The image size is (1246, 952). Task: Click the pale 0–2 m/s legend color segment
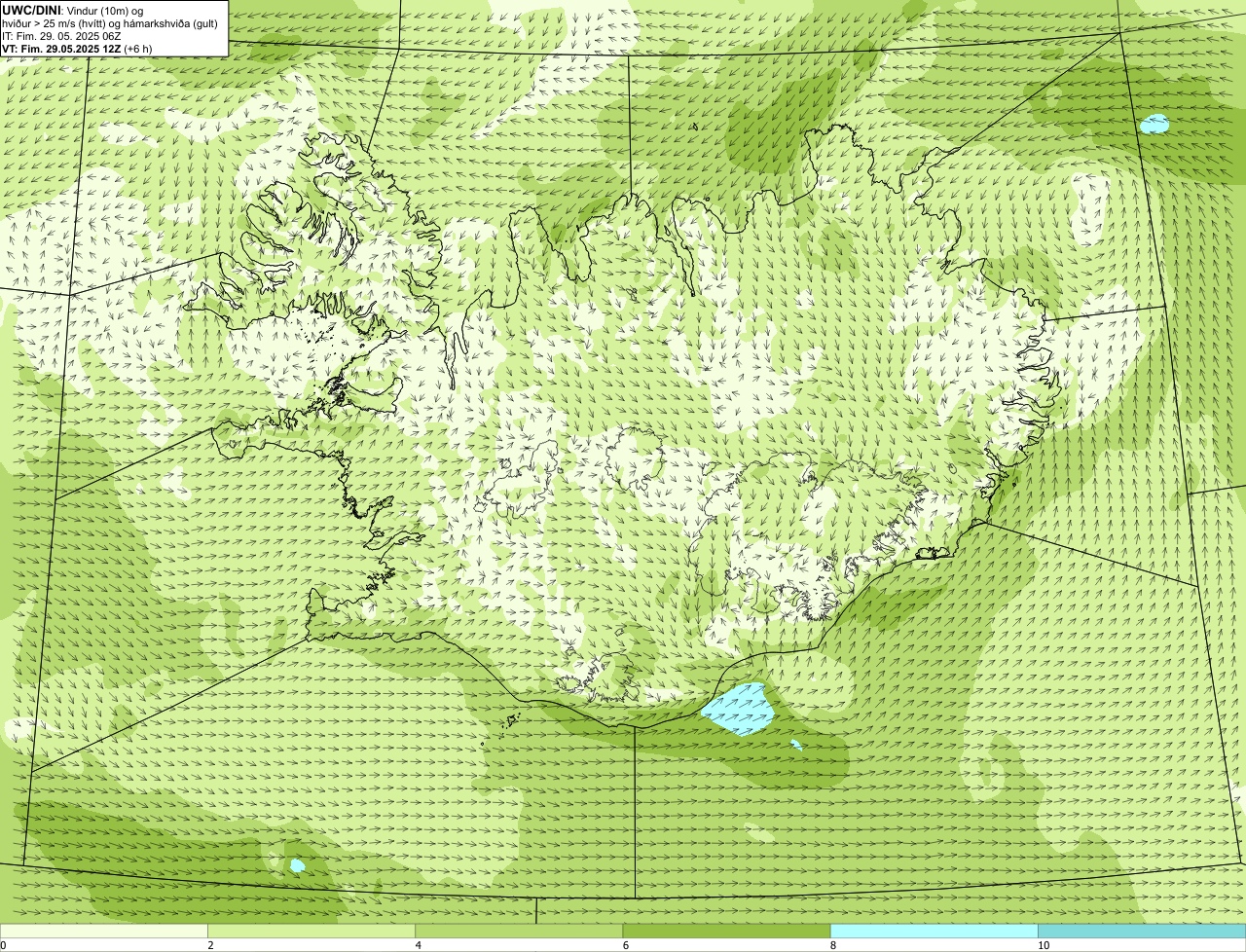click(x=103, y=931)
